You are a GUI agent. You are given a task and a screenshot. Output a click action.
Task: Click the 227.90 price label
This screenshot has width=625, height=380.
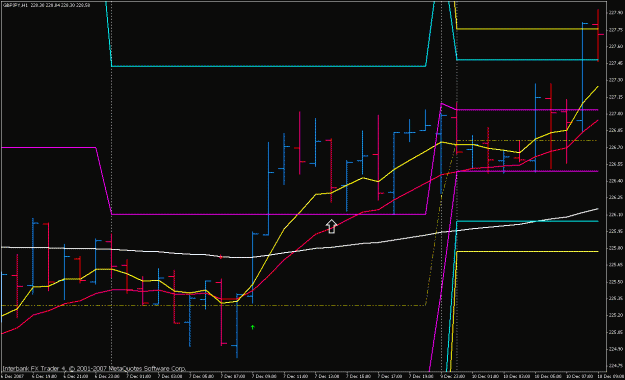(616, 13)
